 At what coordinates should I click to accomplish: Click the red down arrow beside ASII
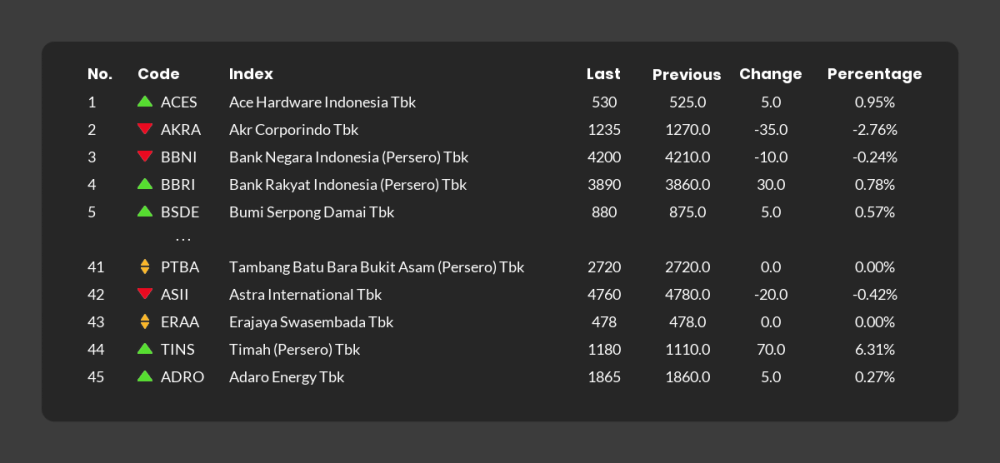pyautogui.click(x=145, y=294)
